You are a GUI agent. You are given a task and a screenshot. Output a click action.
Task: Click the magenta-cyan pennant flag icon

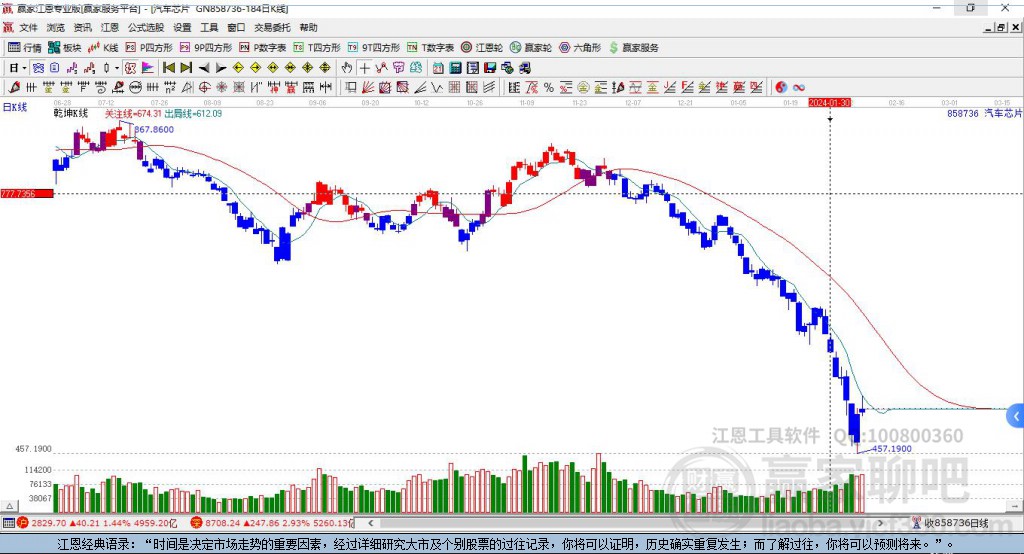click(x=148, y=68)
